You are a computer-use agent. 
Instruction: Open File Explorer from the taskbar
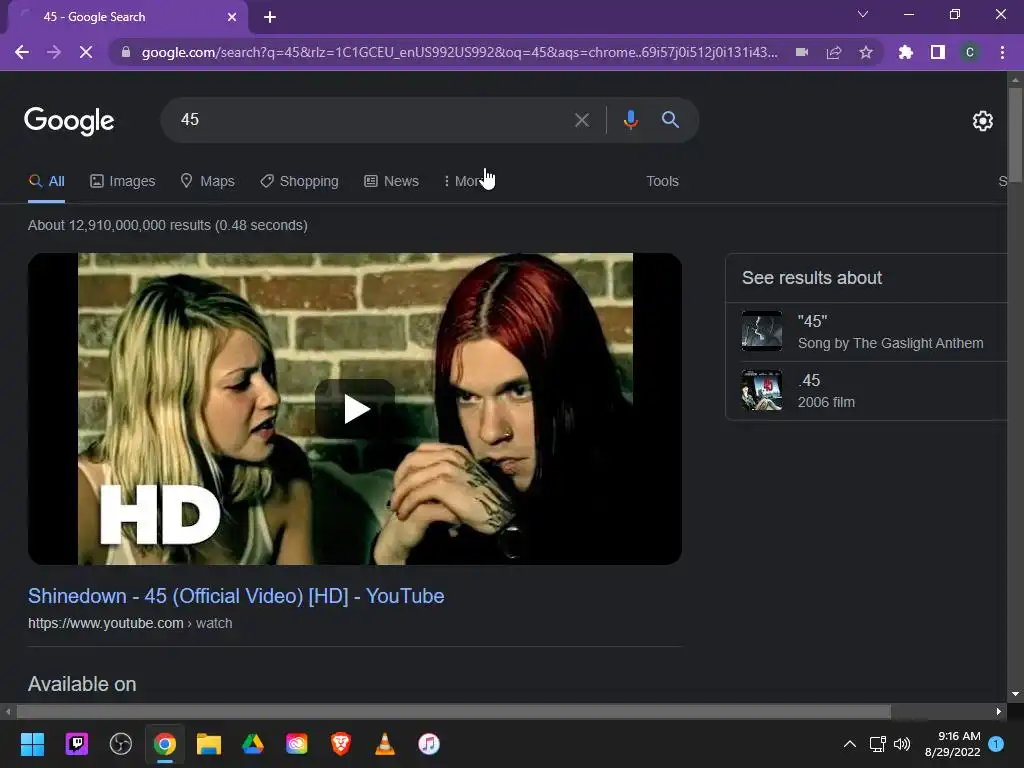coord(209,744)
